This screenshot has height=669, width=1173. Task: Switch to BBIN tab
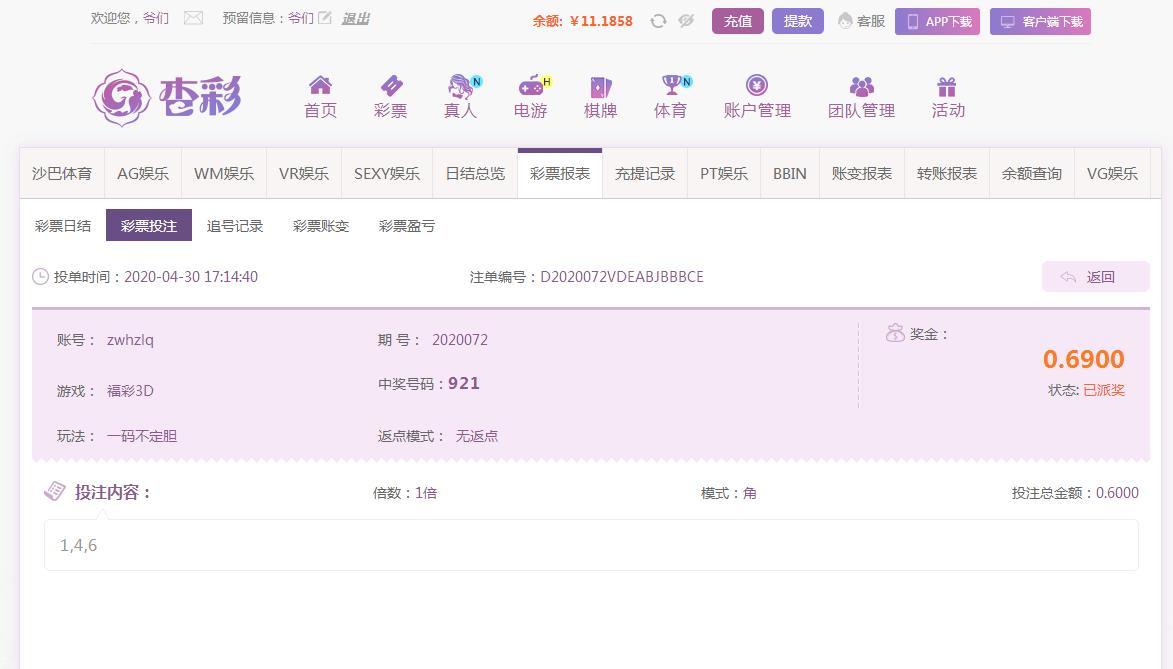[790, 174]
